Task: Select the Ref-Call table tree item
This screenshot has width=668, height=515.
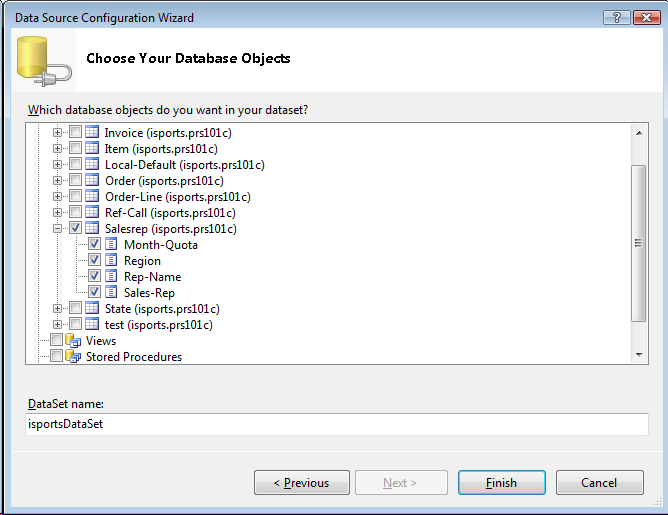Action: [170, 213]
